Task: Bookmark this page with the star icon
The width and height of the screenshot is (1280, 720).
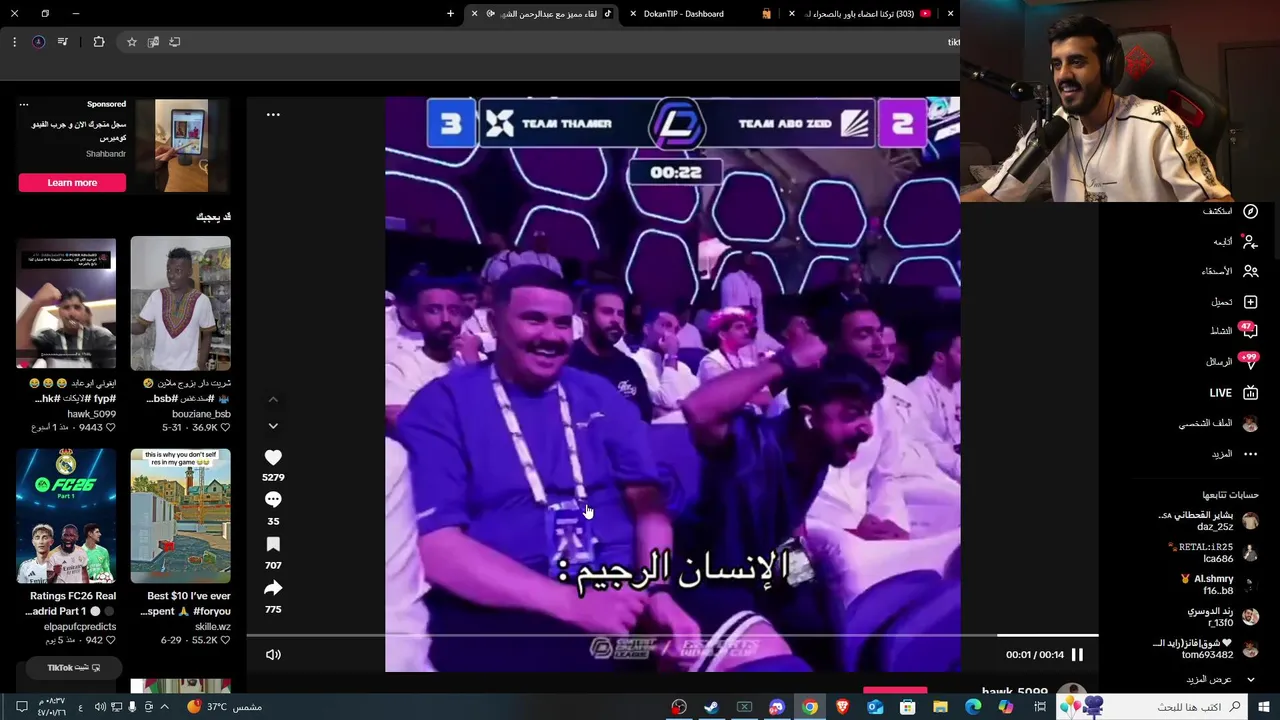Action: pyautogui.click(x=131, y=42)
